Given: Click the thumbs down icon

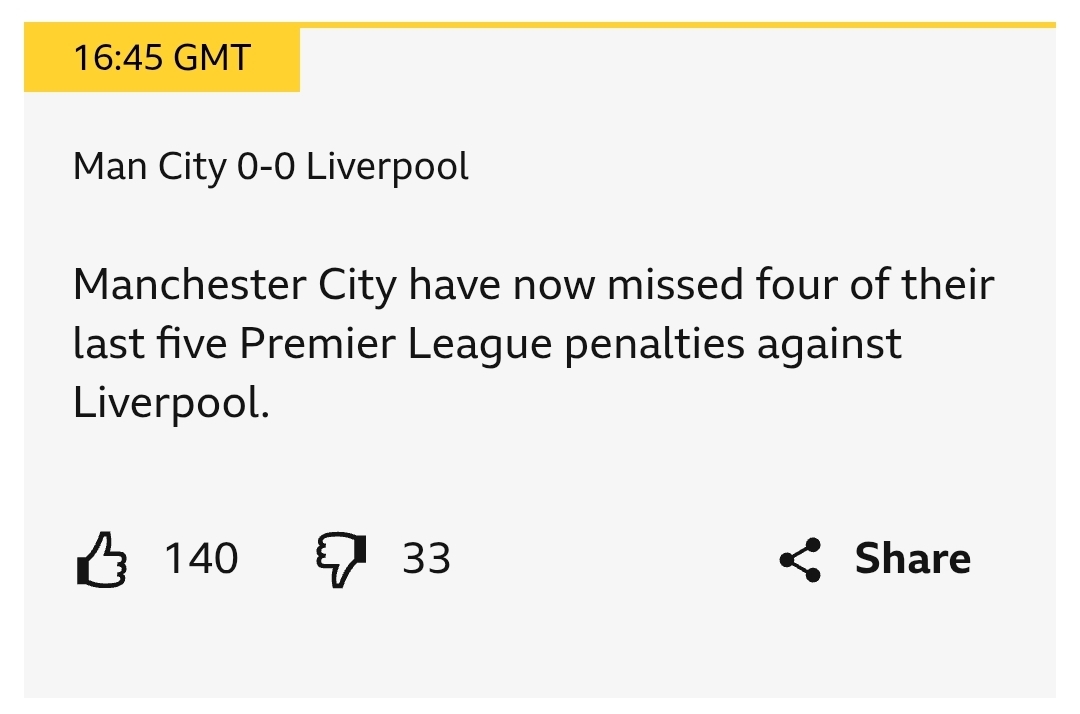Looking at the screenshot, I should [340, 558].
